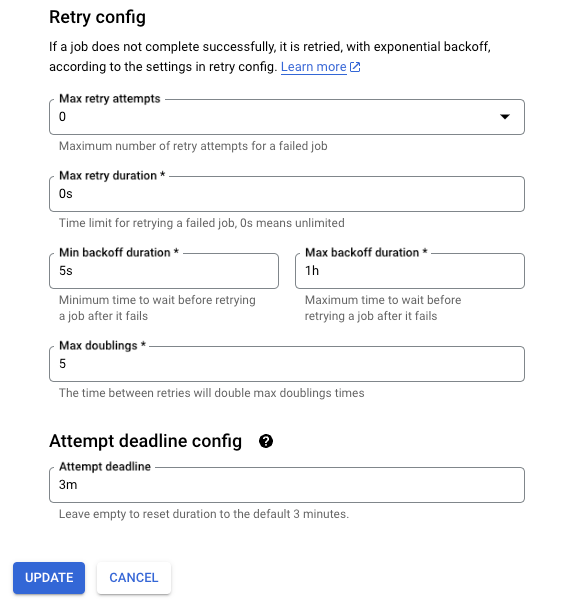Click the hint saying 0s means unlimited
Viewport: 569px width, 609px height.
click(202, 223)
